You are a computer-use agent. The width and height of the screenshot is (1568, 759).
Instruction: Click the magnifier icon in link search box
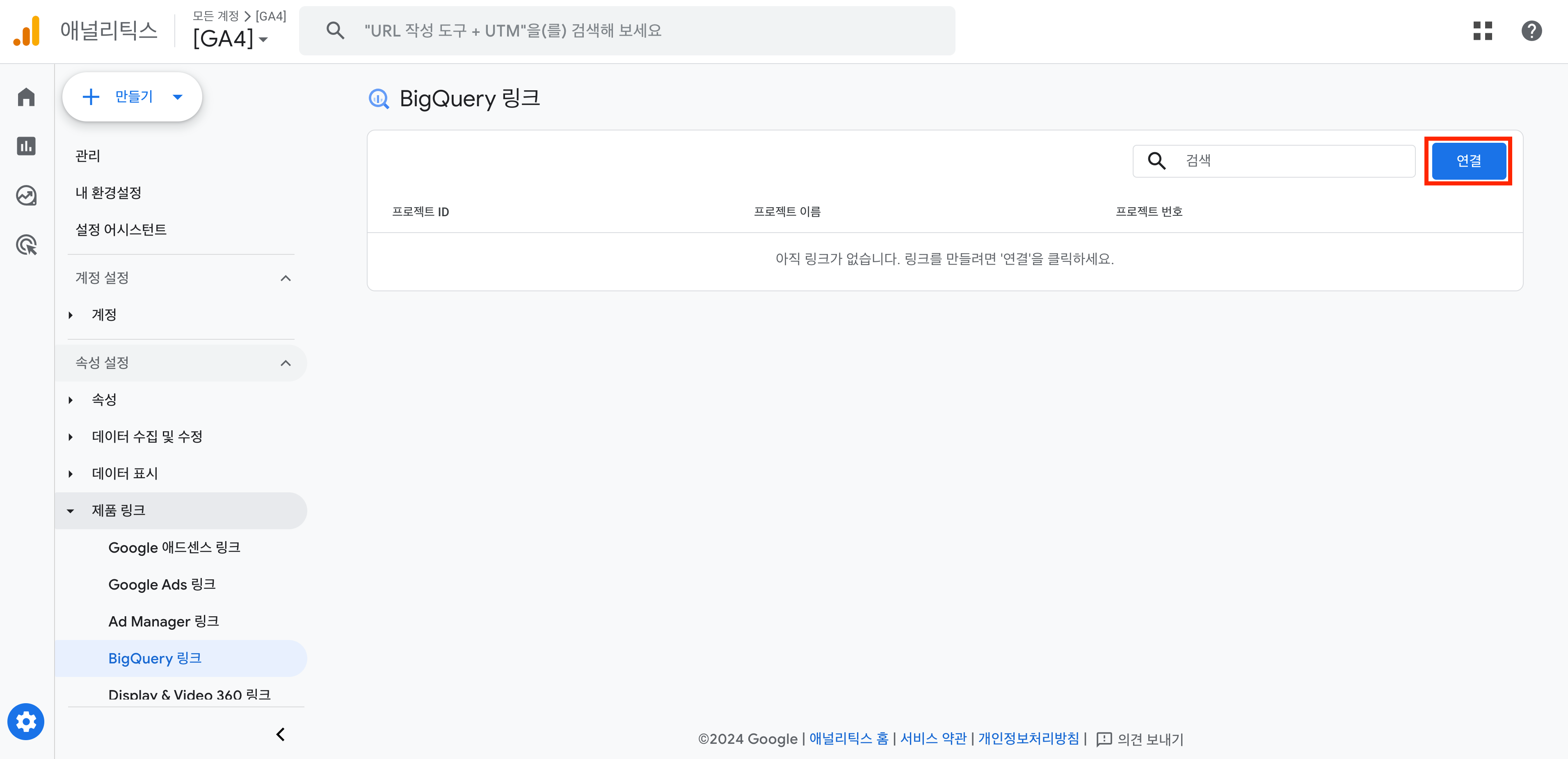[1157, 161]
